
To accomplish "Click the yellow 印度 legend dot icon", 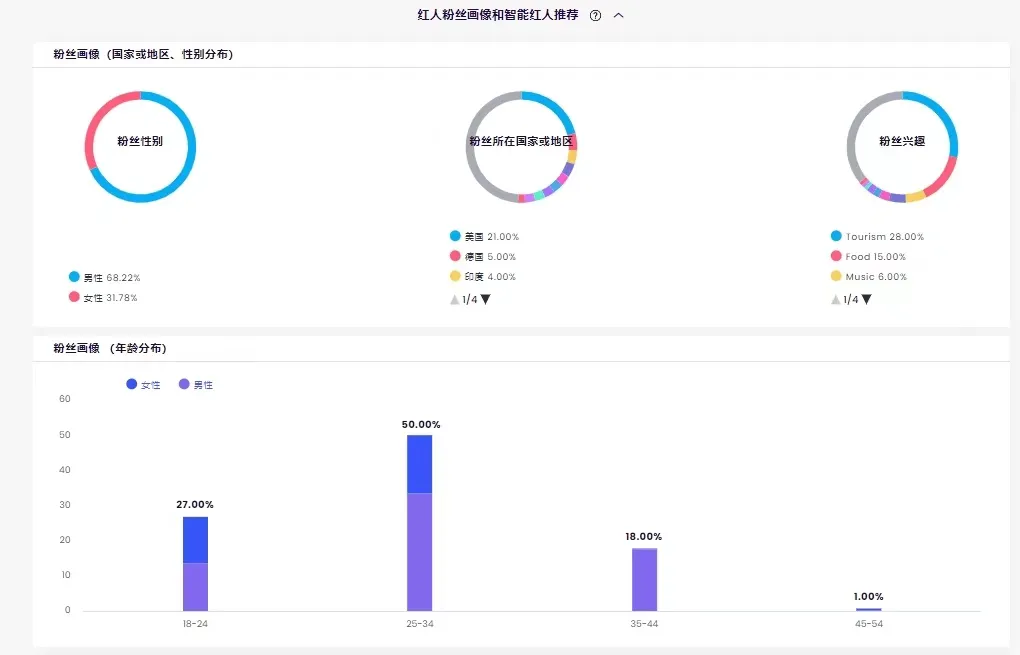I will pos(455,276).
